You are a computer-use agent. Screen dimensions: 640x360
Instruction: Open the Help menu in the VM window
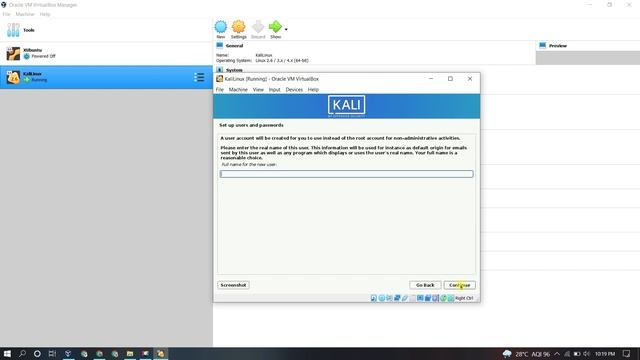313,89
